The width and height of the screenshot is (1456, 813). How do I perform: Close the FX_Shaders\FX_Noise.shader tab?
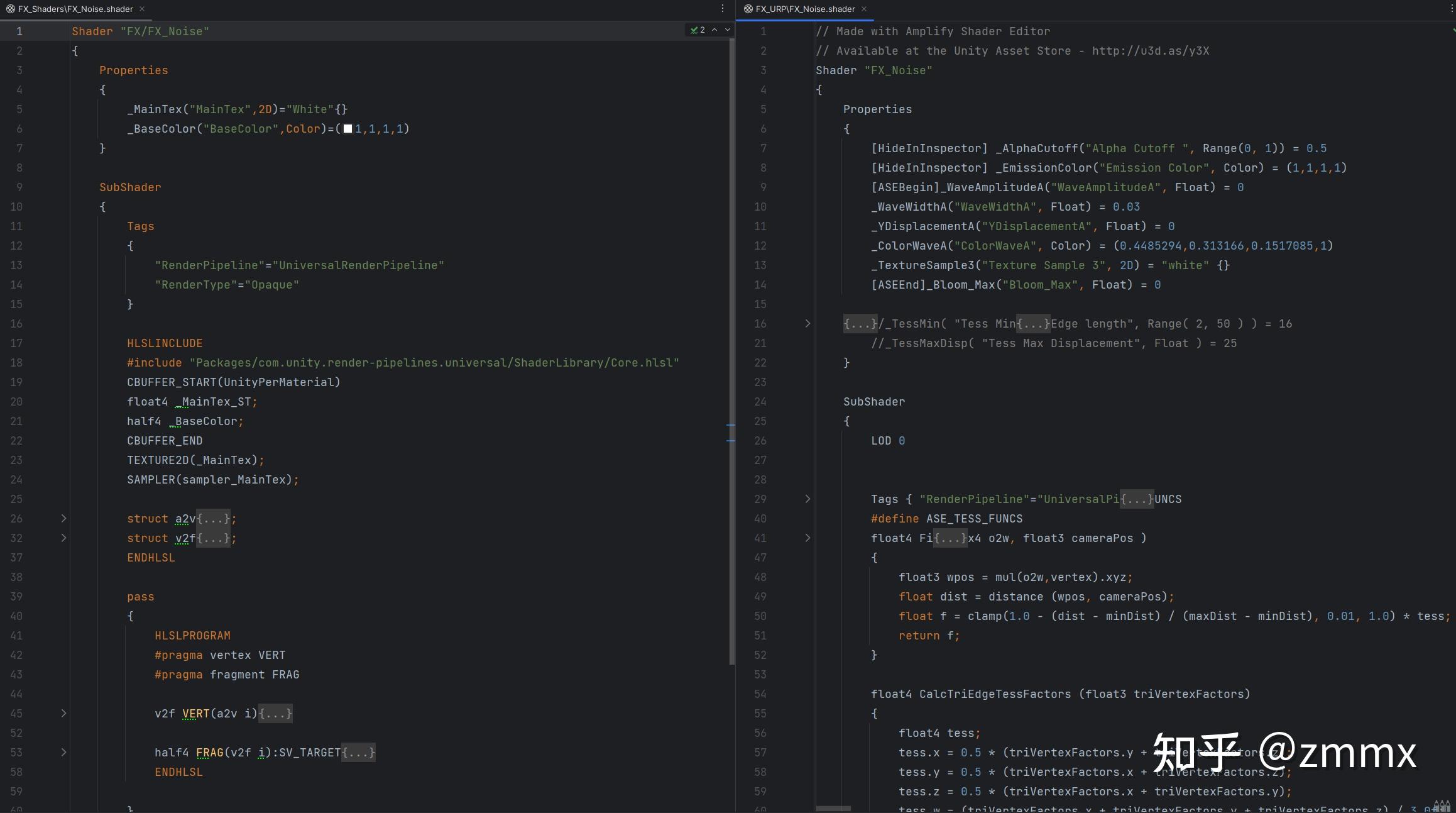(142, 9)
